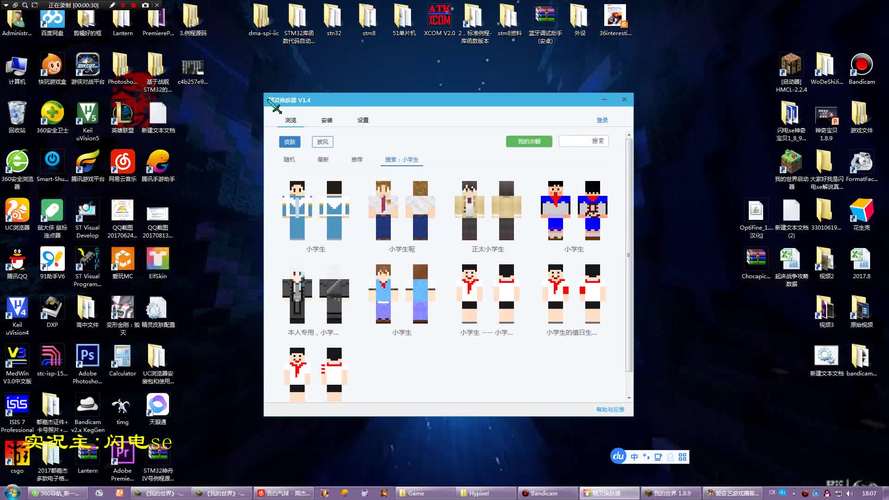Launch 英雄联盟 League of Legends shortcut
The image size is (889, 500).
pyautogui.click(x=122, y=117)
